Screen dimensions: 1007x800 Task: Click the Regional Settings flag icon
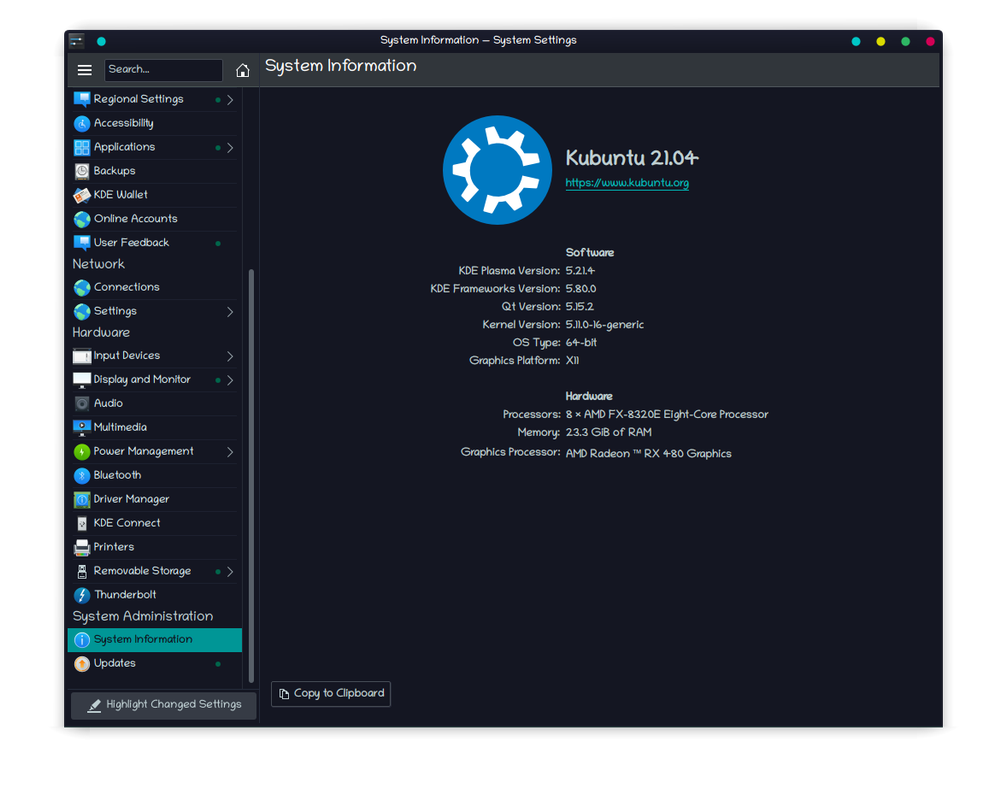click(82, 100)
